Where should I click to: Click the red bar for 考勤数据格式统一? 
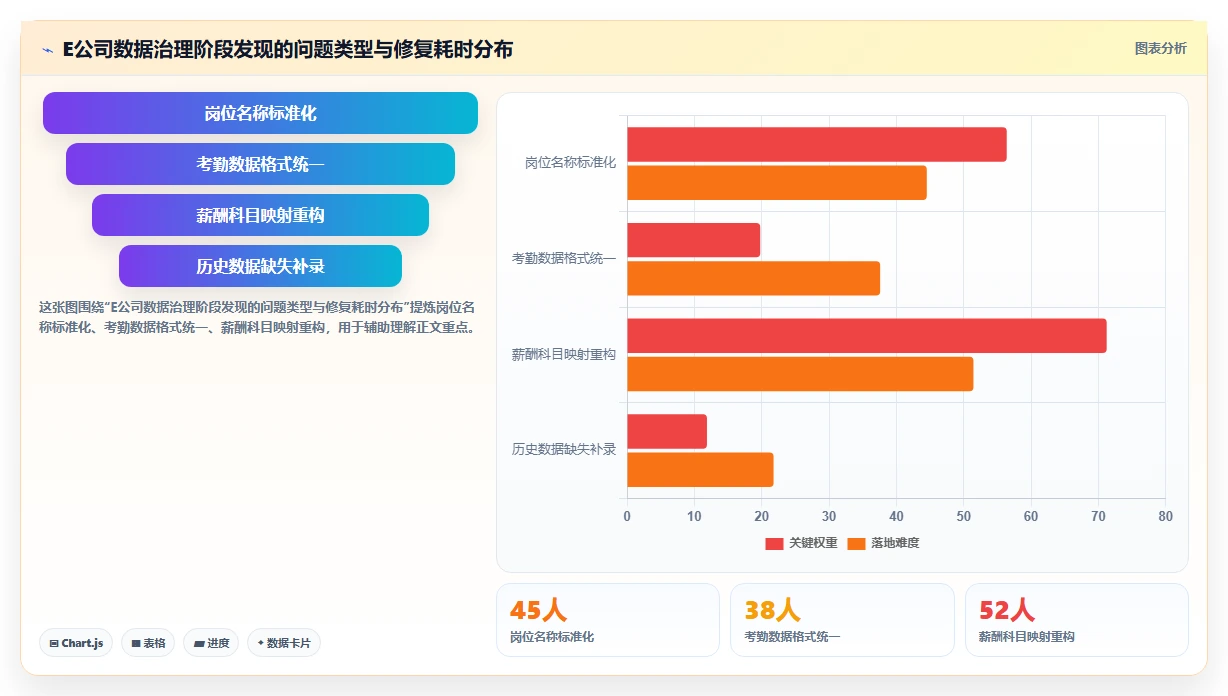tap(694, 240)
